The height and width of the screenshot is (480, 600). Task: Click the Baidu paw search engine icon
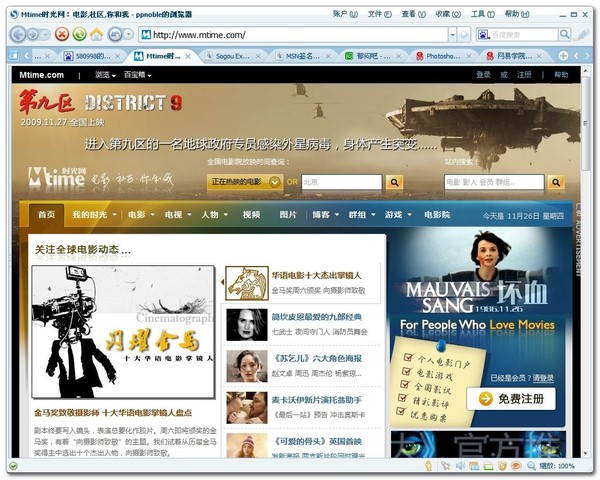click(x=483, y=35)
